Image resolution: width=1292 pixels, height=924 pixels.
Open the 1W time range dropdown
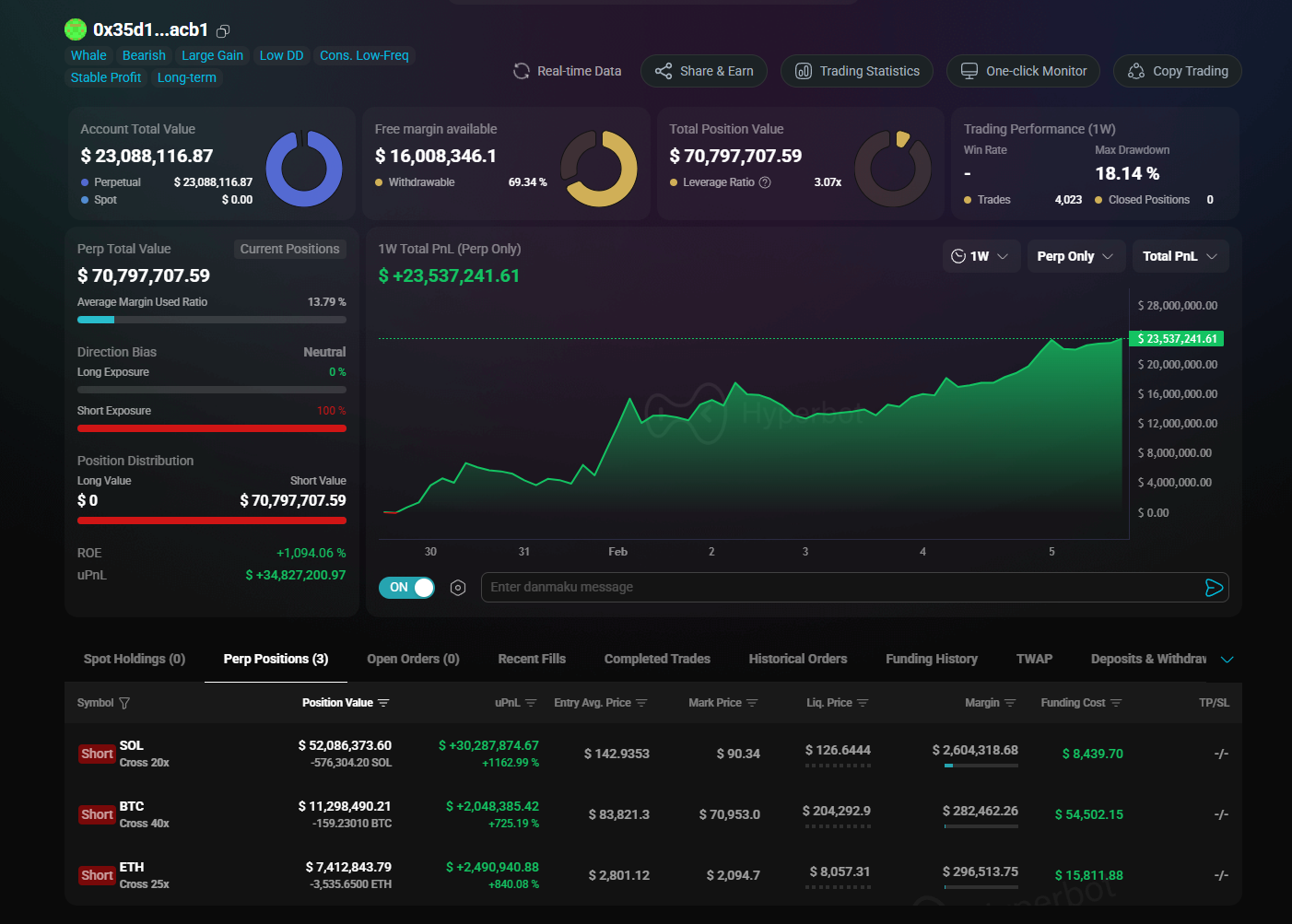click(981, 256)
